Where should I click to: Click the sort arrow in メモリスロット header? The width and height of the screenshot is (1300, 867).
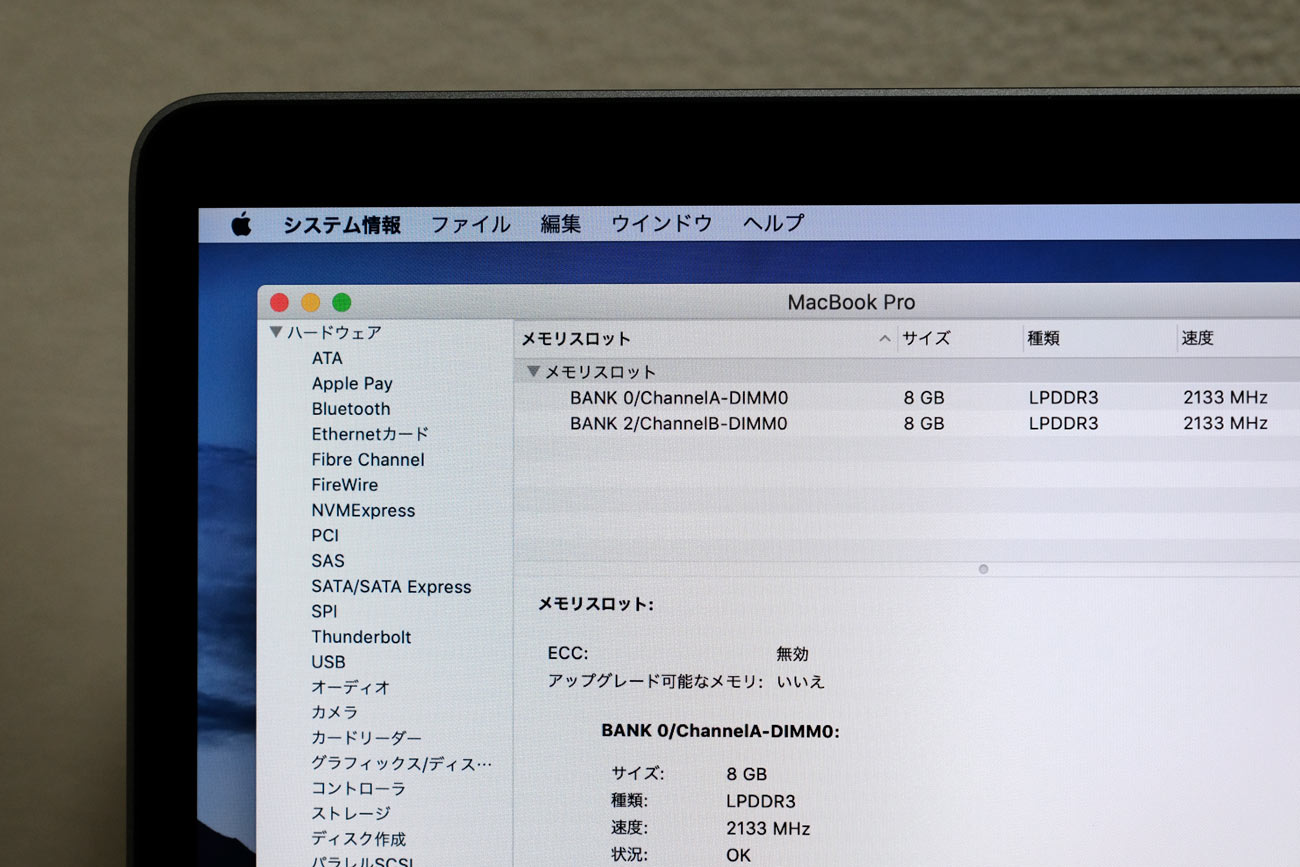click(884, 339)
